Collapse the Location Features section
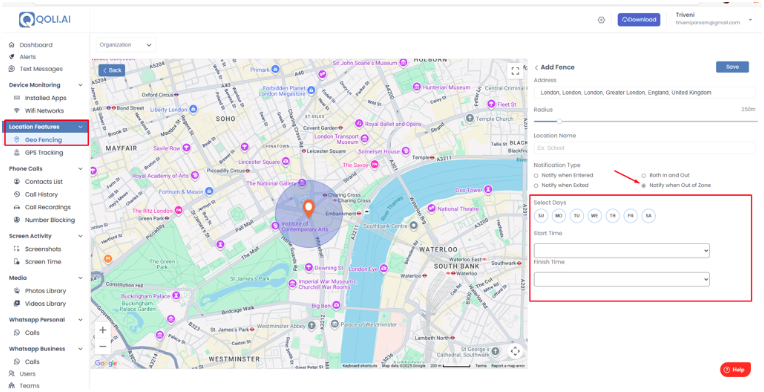Screen dimensions: 764x392 pos(80,127)
